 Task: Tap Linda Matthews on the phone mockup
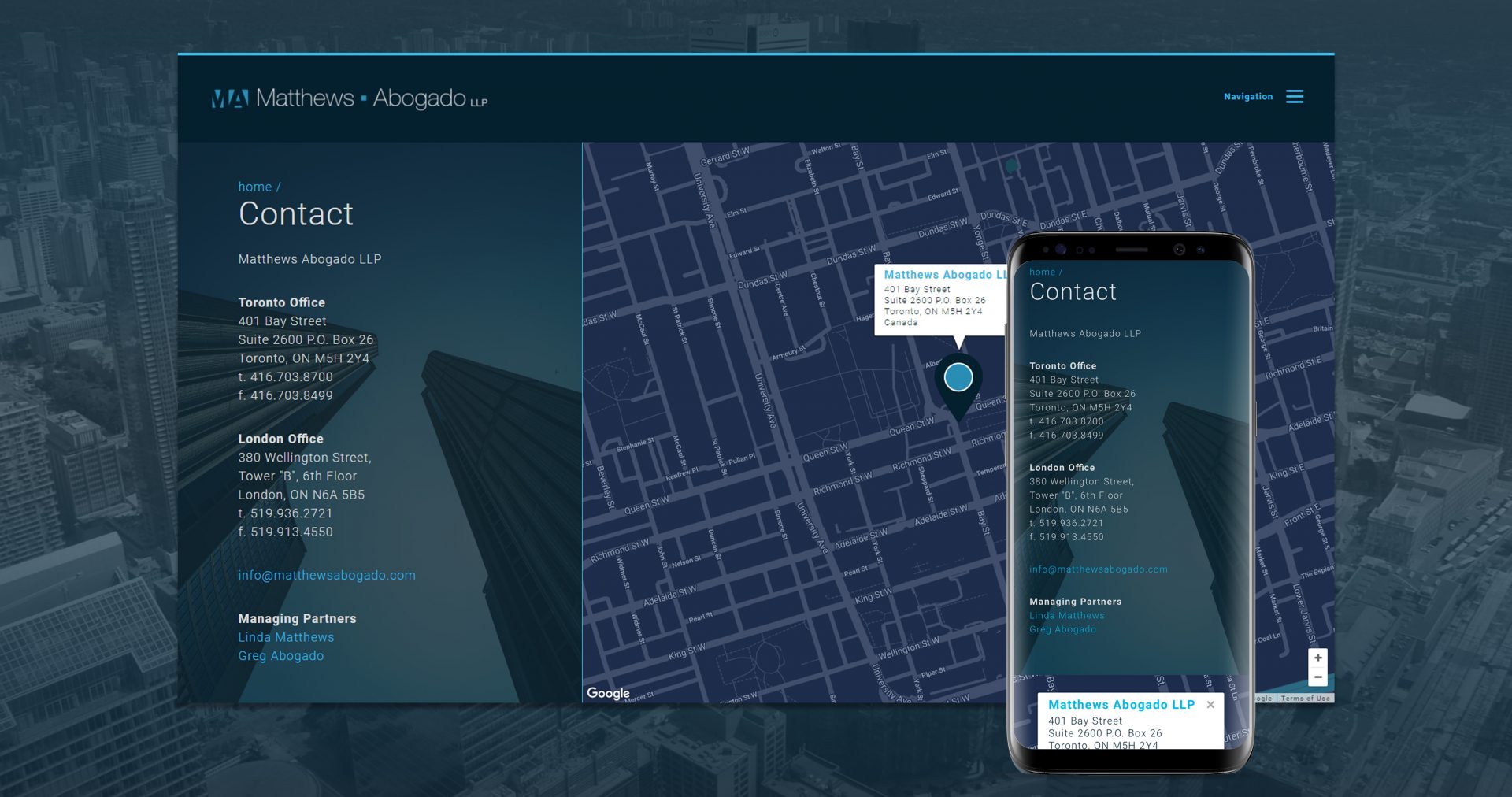tap(1067, 616)
